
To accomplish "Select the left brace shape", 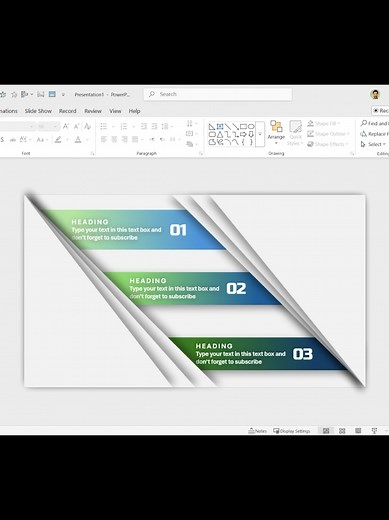I will (x=243, y=142).
